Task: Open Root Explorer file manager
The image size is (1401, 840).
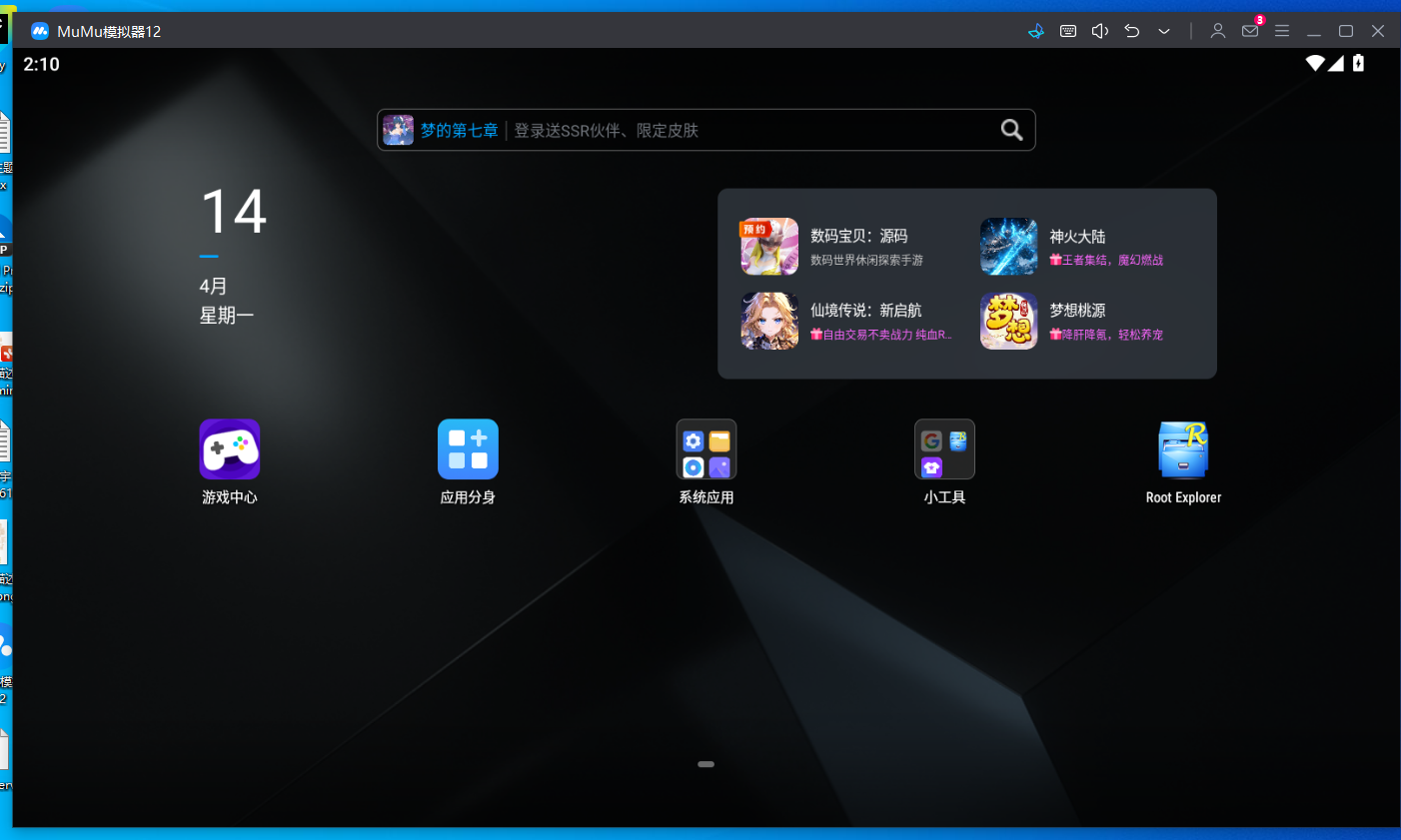Action: pyautogui.click(x=1183, y=449)
